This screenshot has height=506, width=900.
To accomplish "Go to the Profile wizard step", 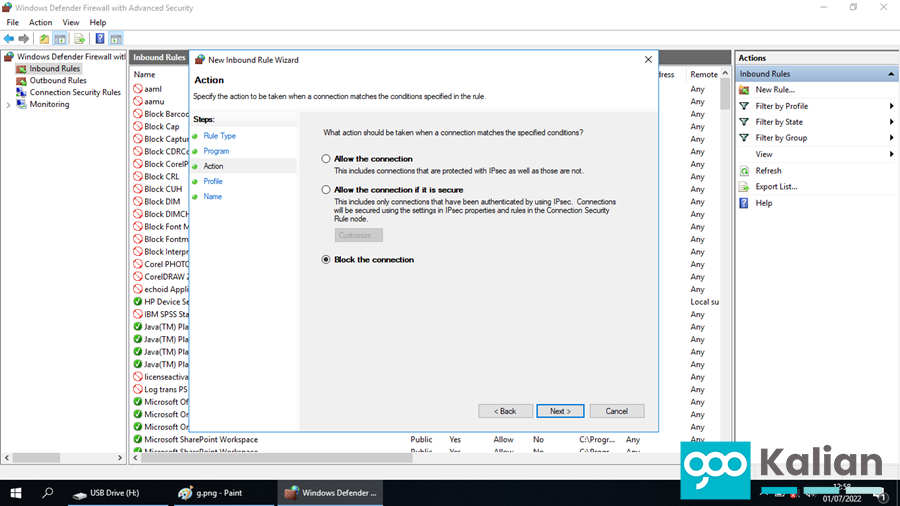I will [x=212, y=181].
